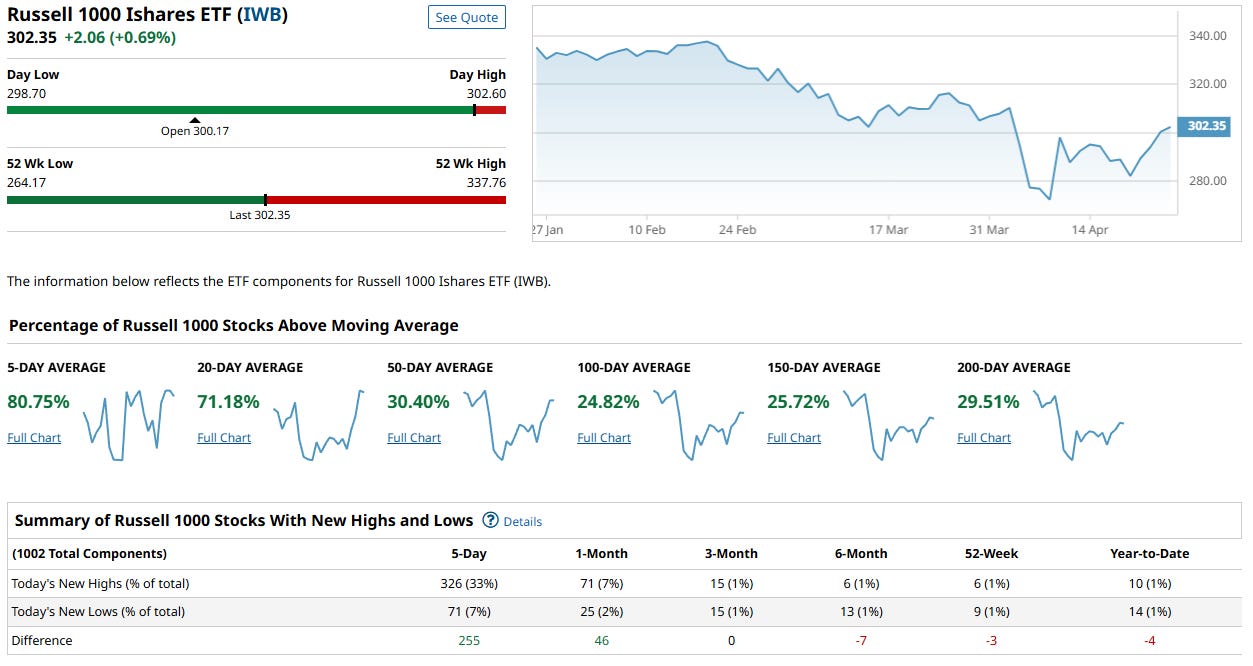
Task: Open Full Chart under 200-Day Average
Action: (x=984, y=438)
